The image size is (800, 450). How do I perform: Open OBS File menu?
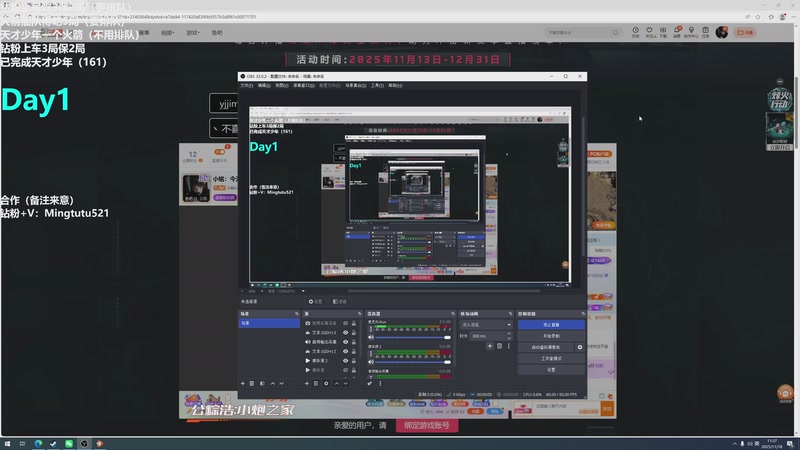[246, 86]
